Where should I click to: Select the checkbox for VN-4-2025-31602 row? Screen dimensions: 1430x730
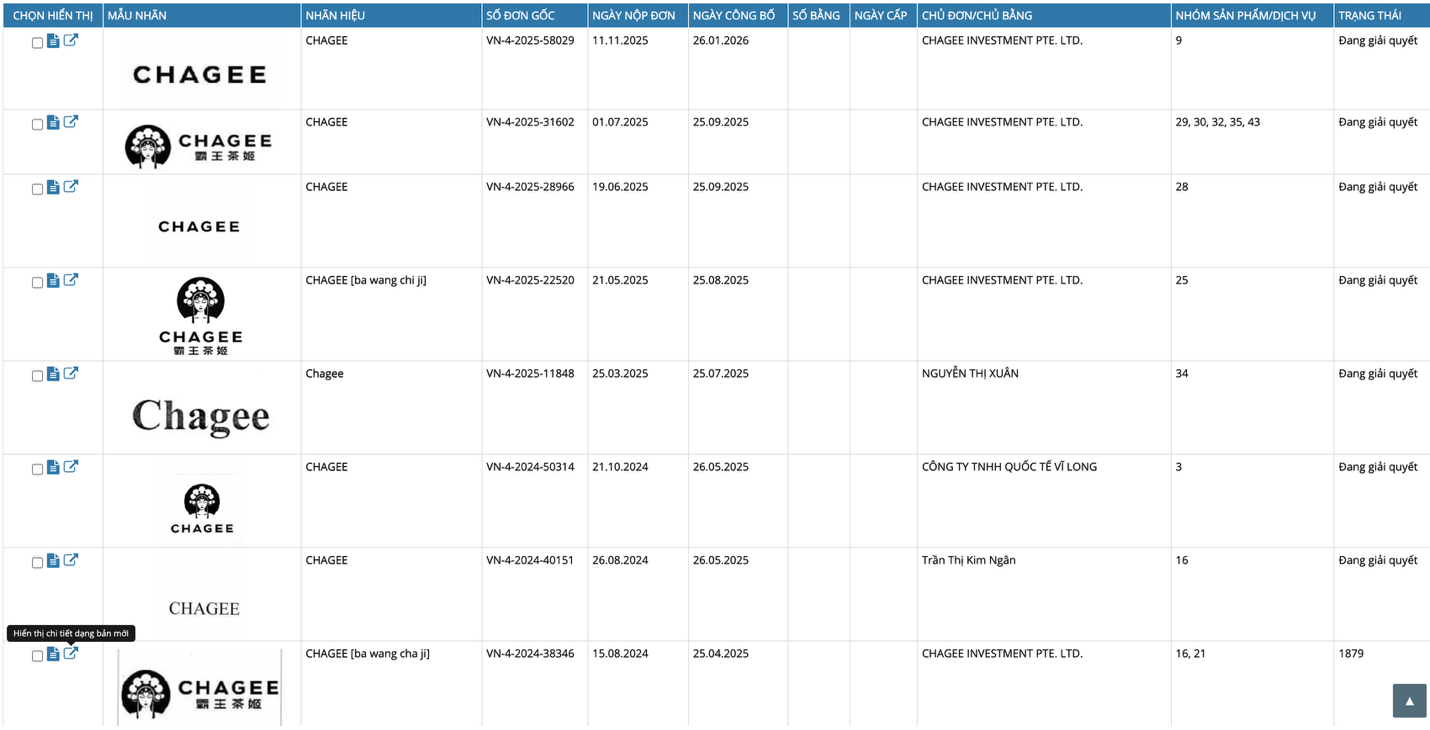[38, 125]
